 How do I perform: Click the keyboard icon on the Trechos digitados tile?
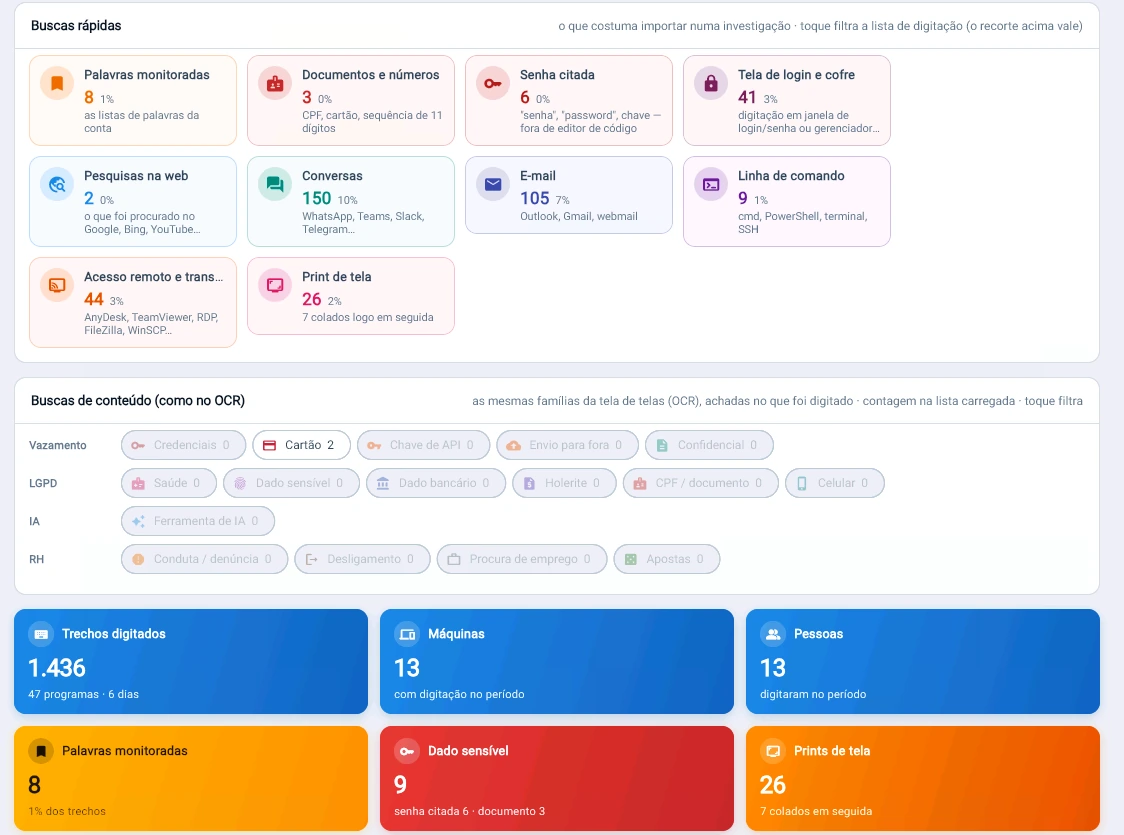[42, 634]
